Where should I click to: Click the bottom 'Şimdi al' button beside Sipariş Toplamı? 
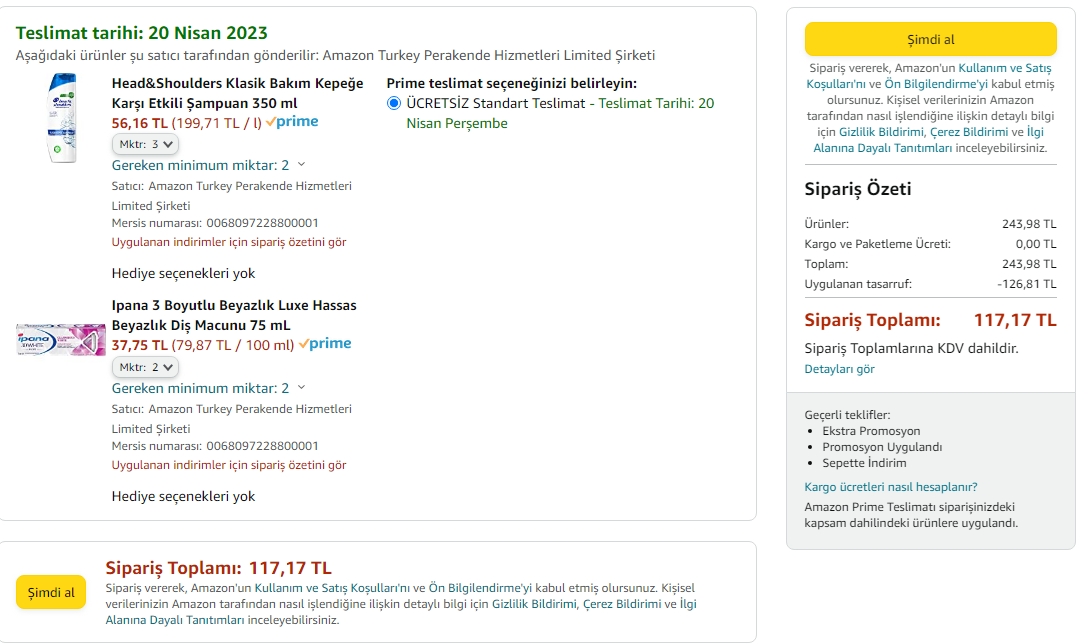click(51, 592)
